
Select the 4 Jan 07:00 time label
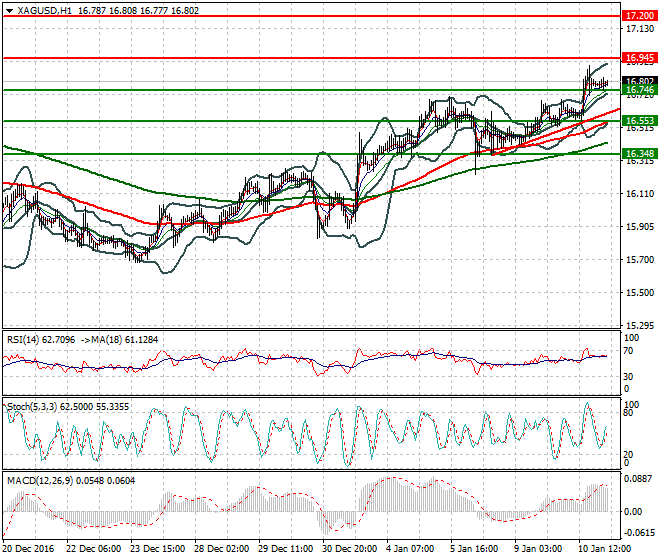click(410, 549)
